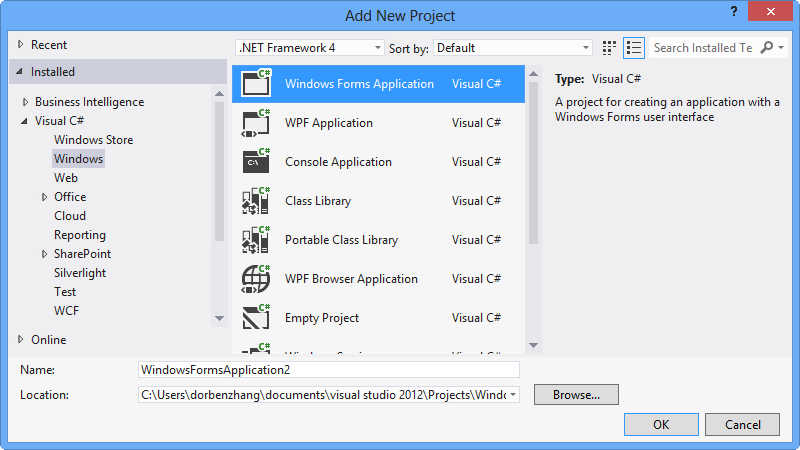Click the WPF Application template icon
This screenshot has height=450, width=800.
256,122
